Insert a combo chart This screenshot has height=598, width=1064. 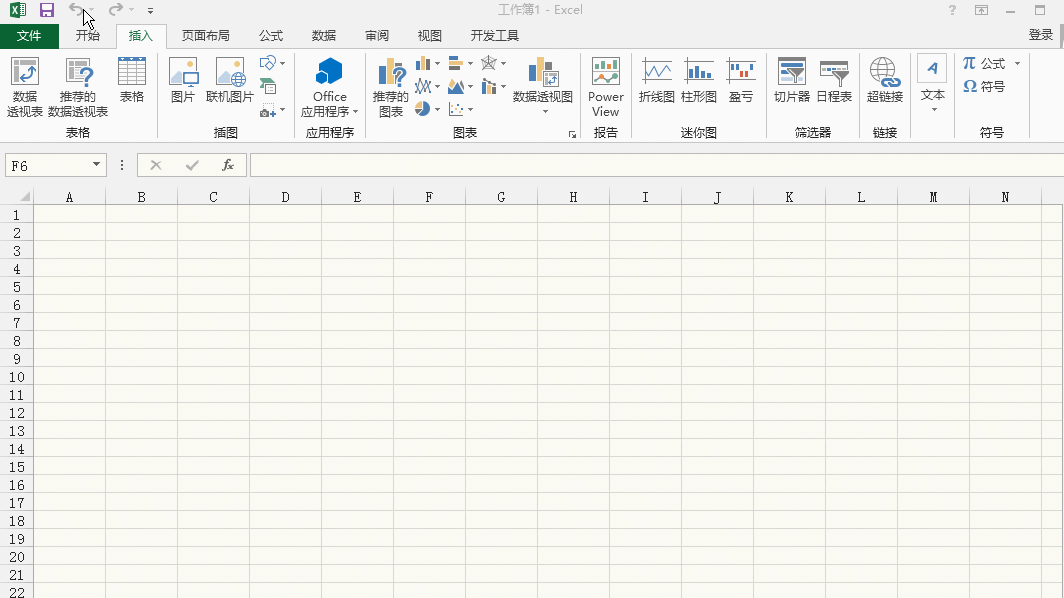(x=489, y=86)
